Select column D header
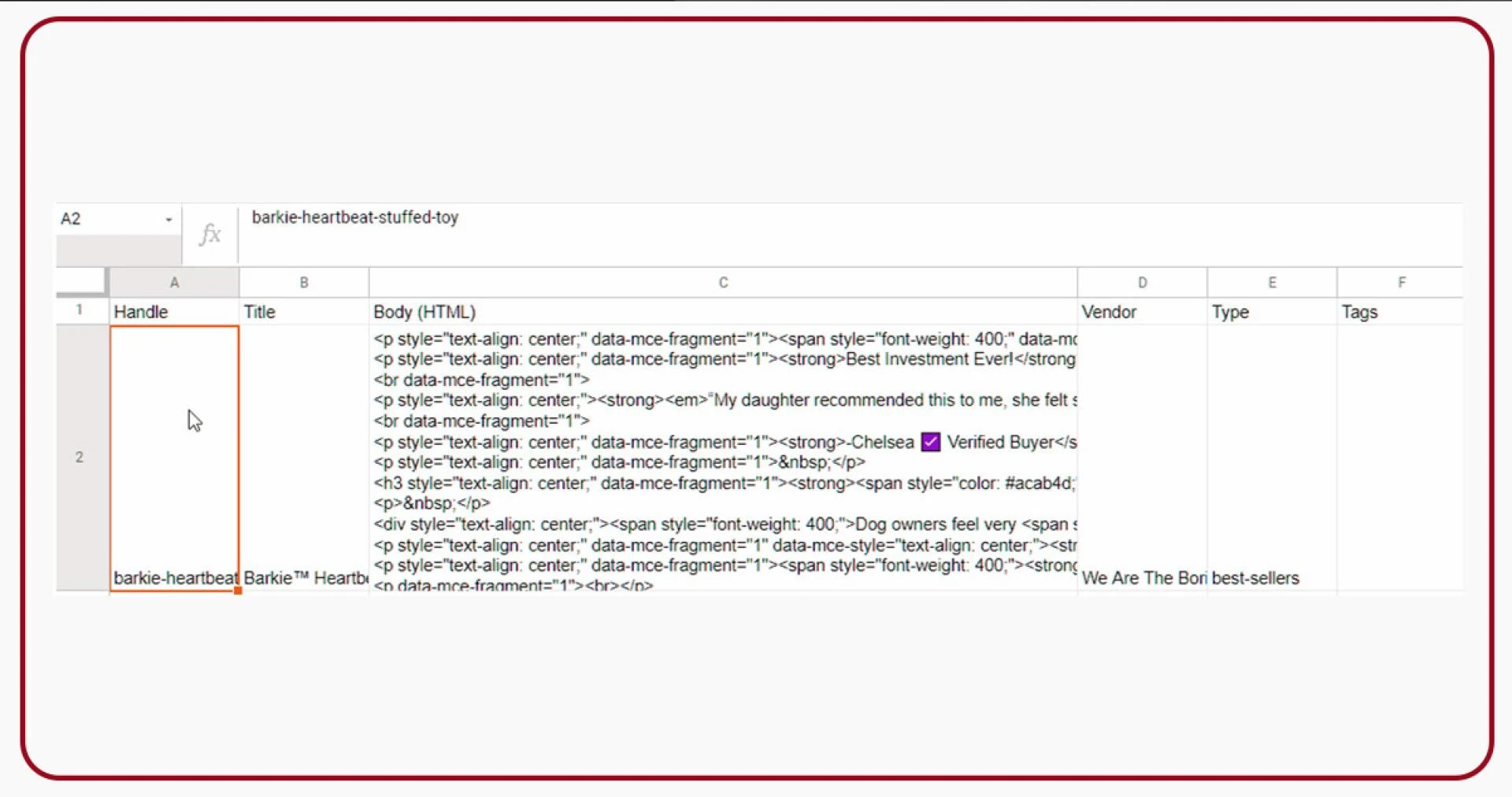 click(1142, 283)
